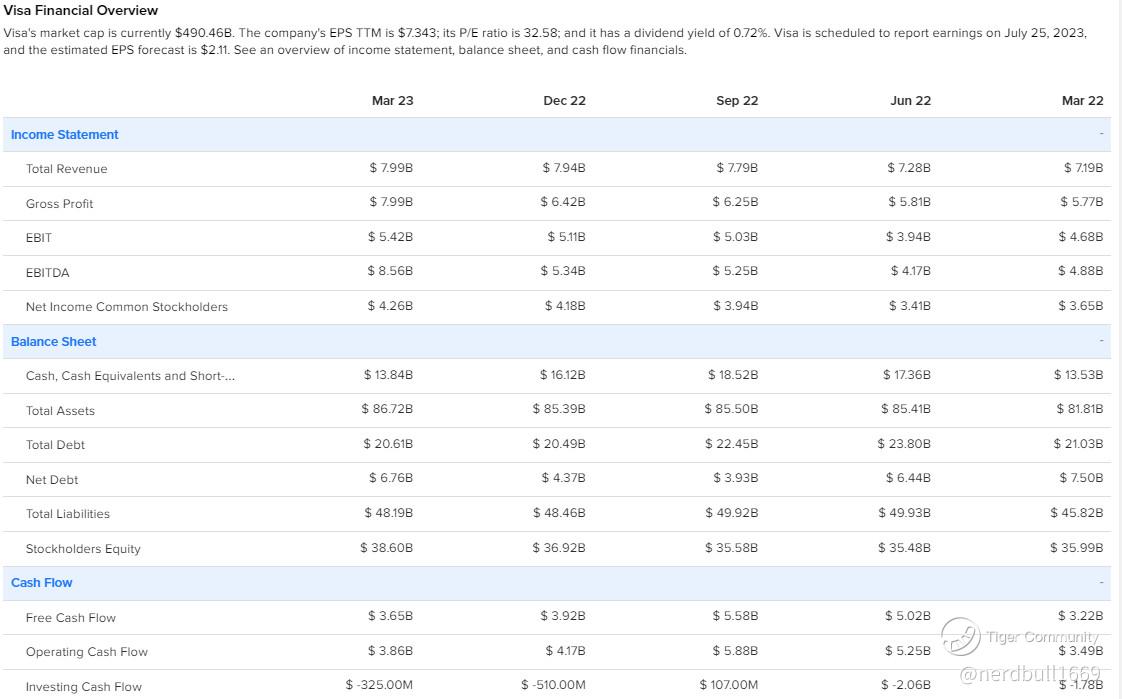1122x699 pixels.
Task: Click the Stockholders Equity row label
Action: (83, 549)
